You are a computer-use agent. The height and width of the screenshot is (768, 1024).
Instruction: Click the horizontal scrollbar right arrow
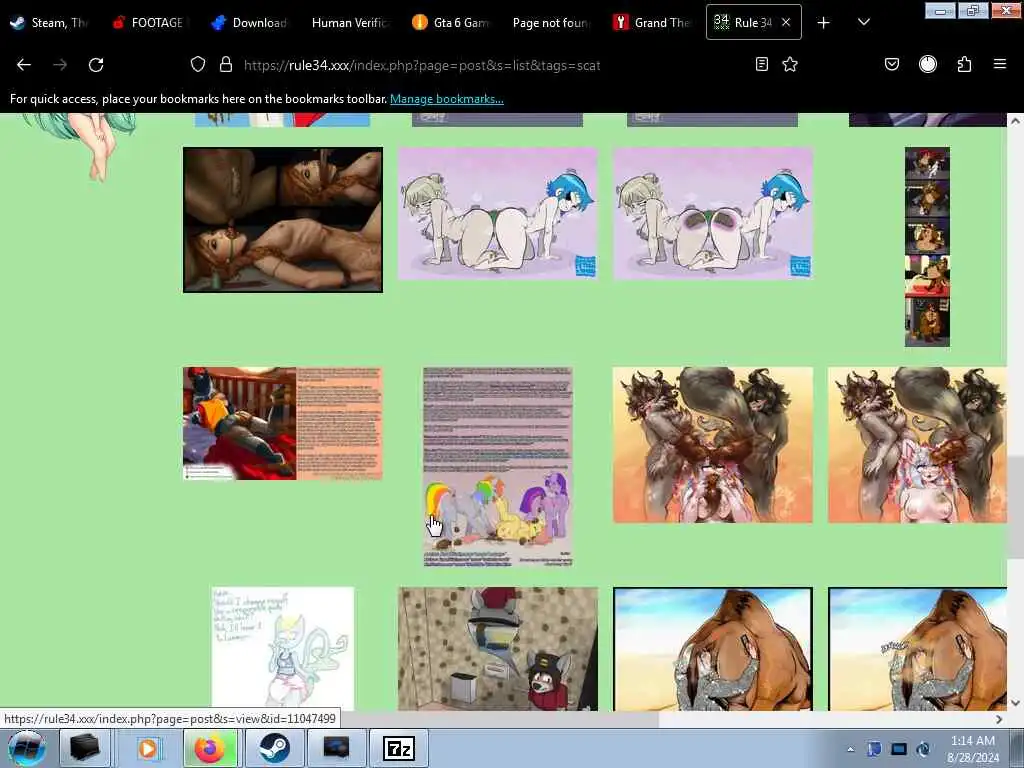coord(999,719)
